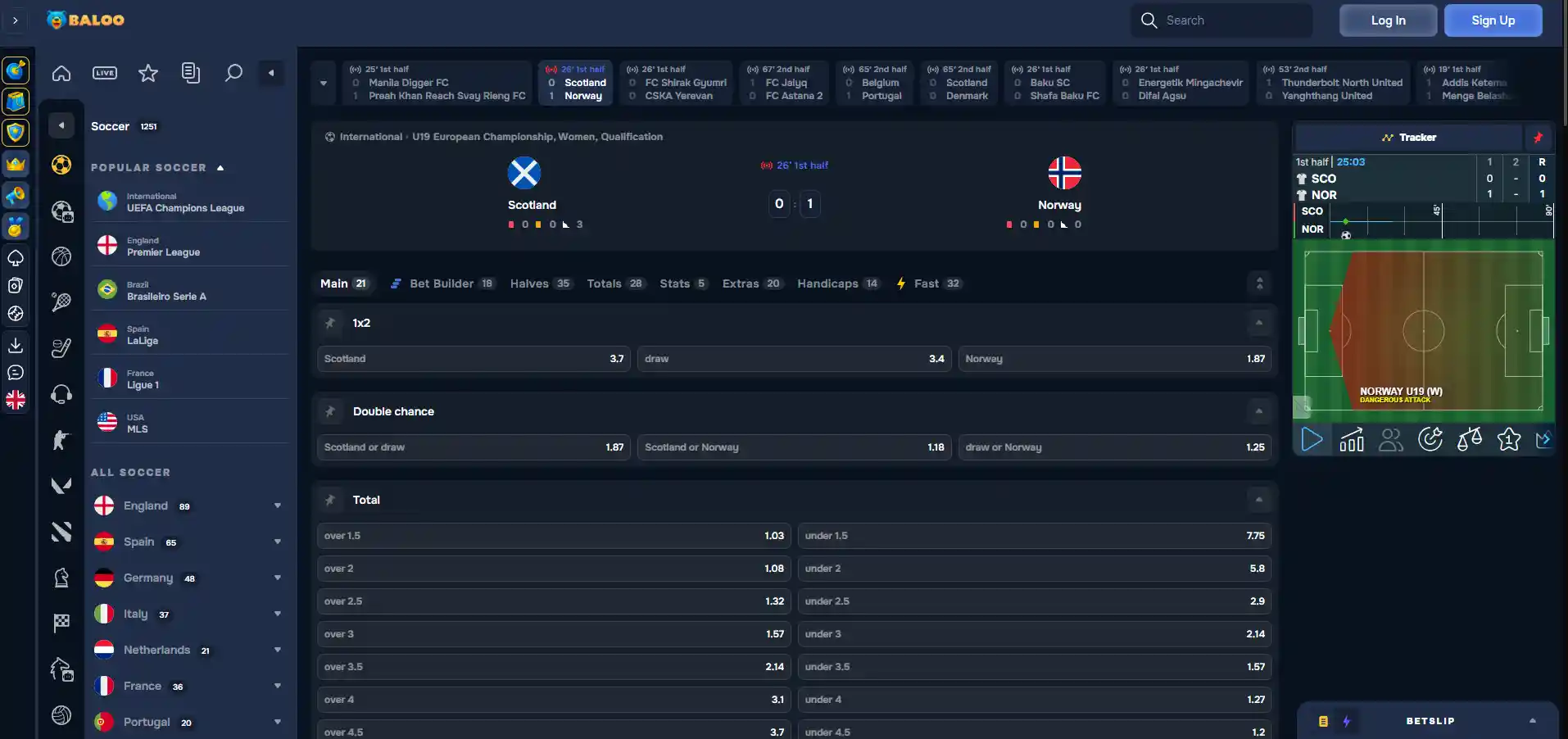This screenshot has height=739, width=1568.
Task: Switch to the Halves tab
Action: click(x=541, y=283)
